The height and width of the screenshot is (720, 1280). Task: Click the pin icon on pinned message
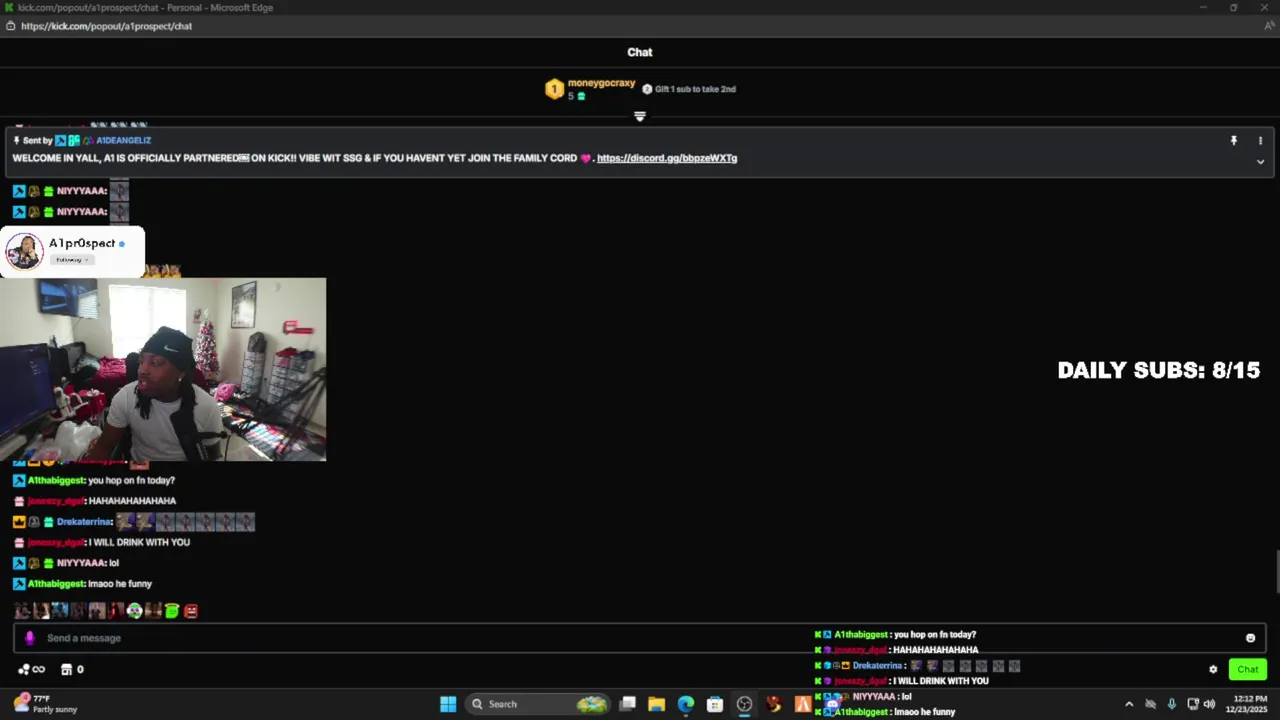click(x=1234, y=141)
